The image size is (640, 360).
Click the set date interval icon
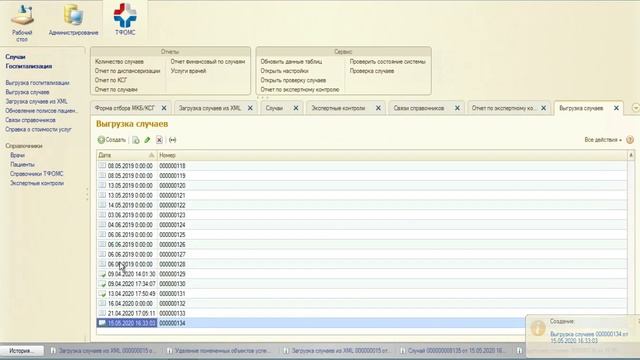[x=173, y=140]
